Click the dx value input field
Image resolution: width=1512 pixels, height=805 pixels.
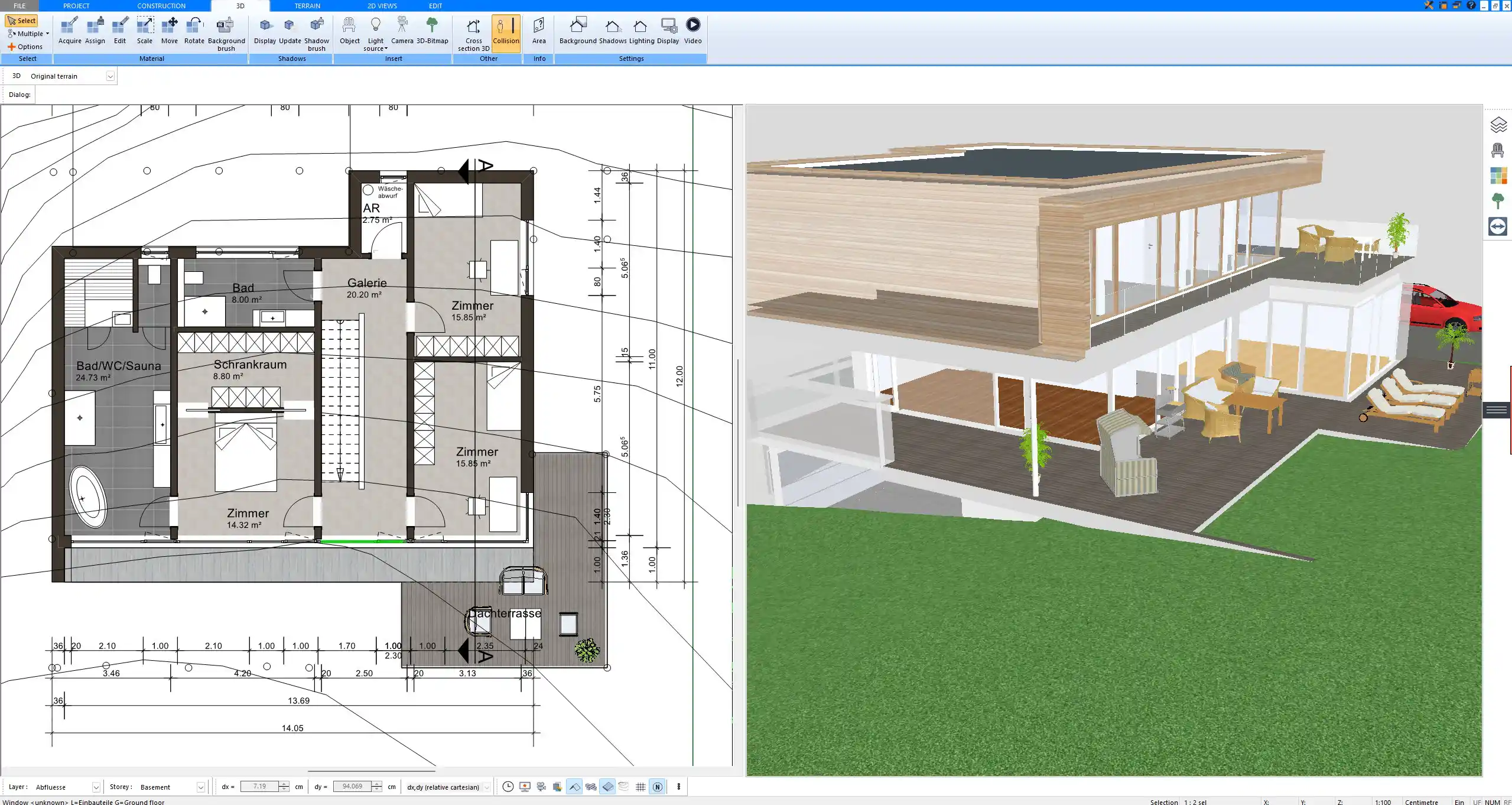[259, 787]
